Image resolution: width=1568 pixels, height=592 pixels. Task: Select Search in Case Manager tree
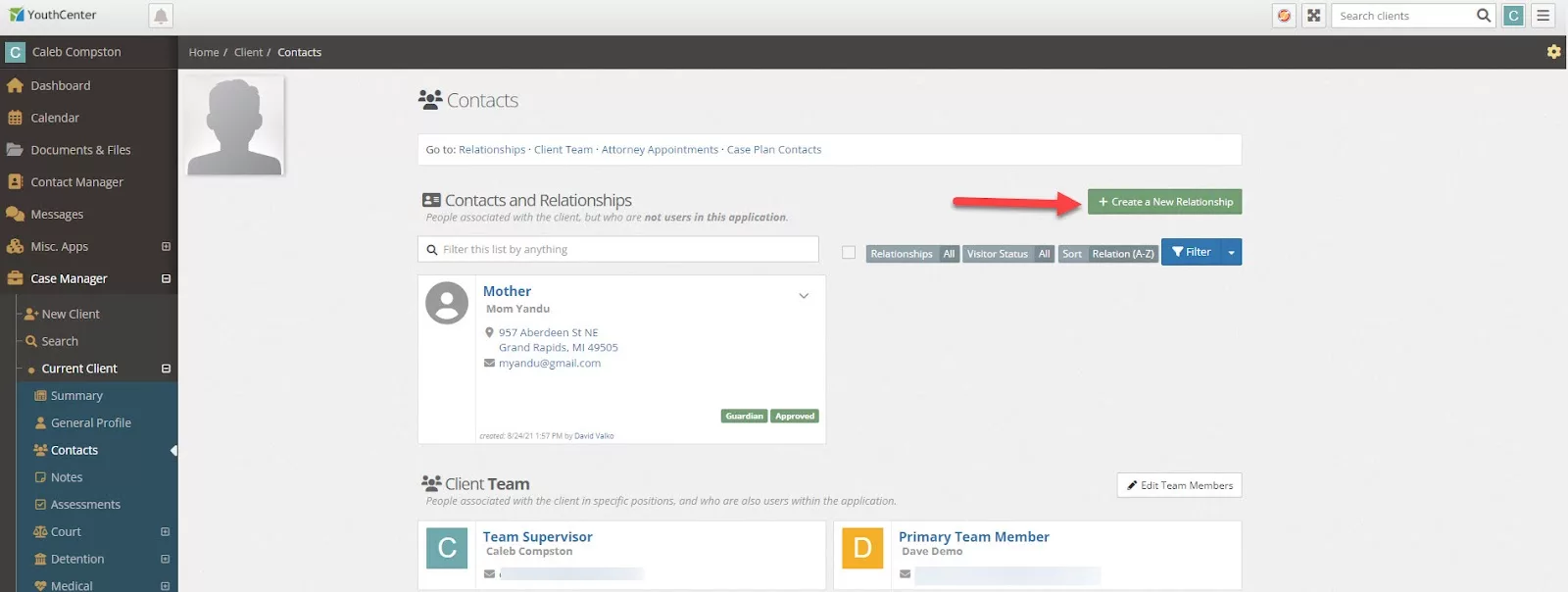[60, 342]
